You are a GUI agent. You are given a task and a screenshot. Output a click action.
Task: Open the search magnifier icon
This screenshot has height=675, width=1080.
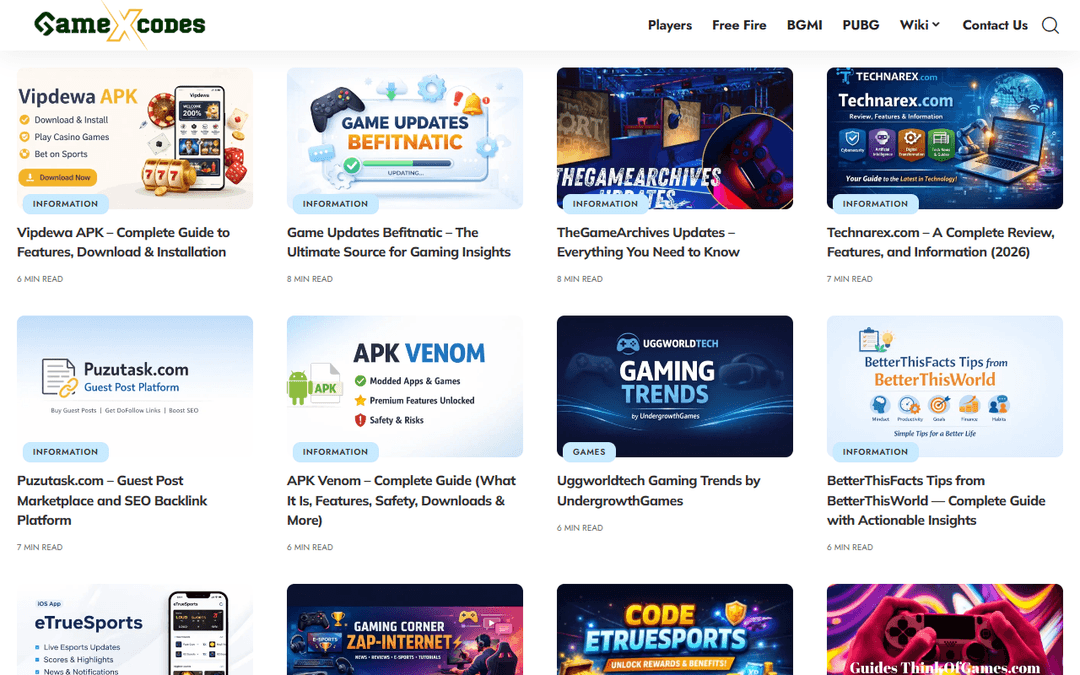(1050, 25)
